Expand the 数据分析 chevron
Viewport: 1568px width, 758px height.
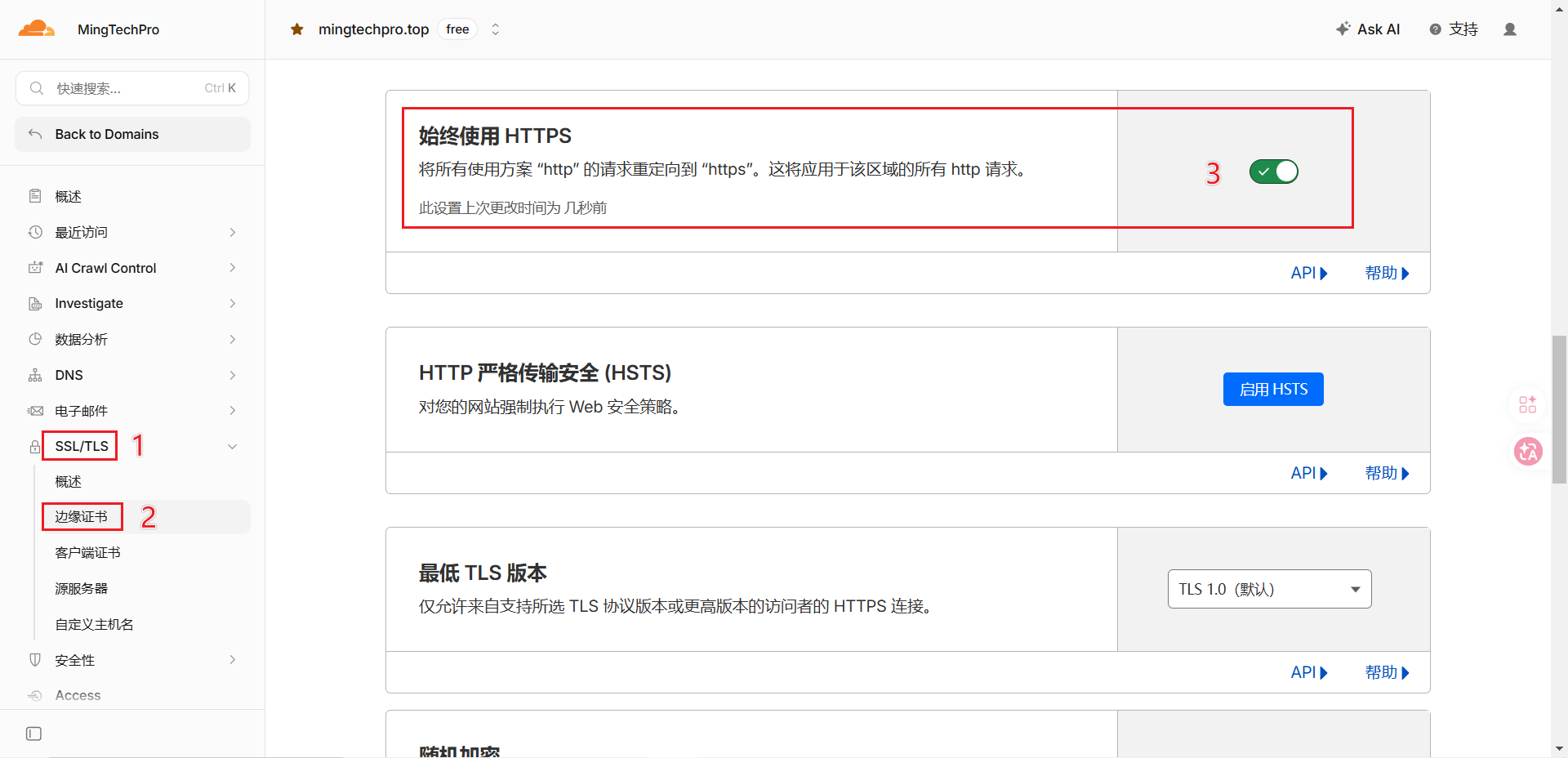pyautogui.click(x=233, y=339)
